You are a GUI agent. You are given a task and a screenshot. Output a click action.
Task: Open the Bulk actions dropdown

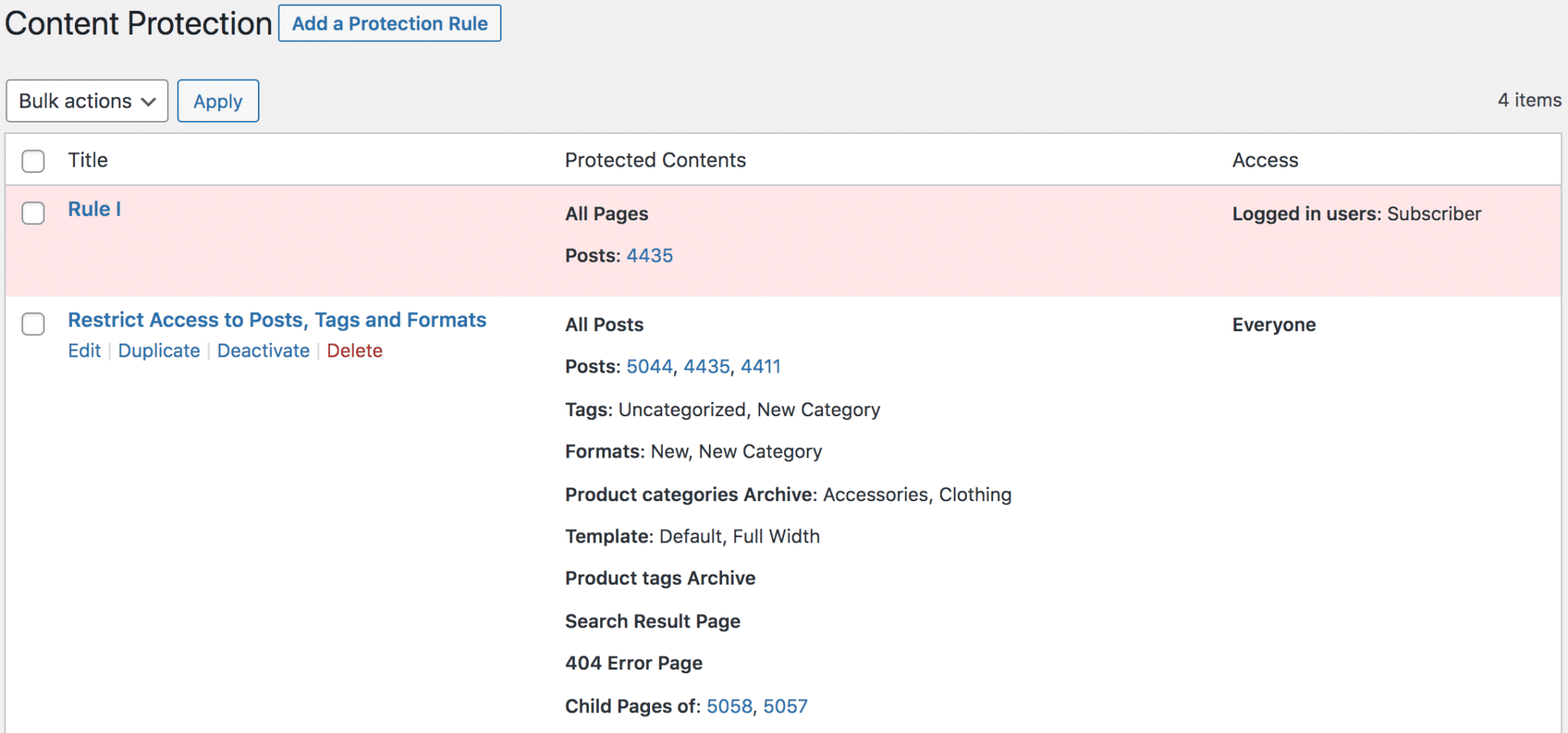coord(87,101)
